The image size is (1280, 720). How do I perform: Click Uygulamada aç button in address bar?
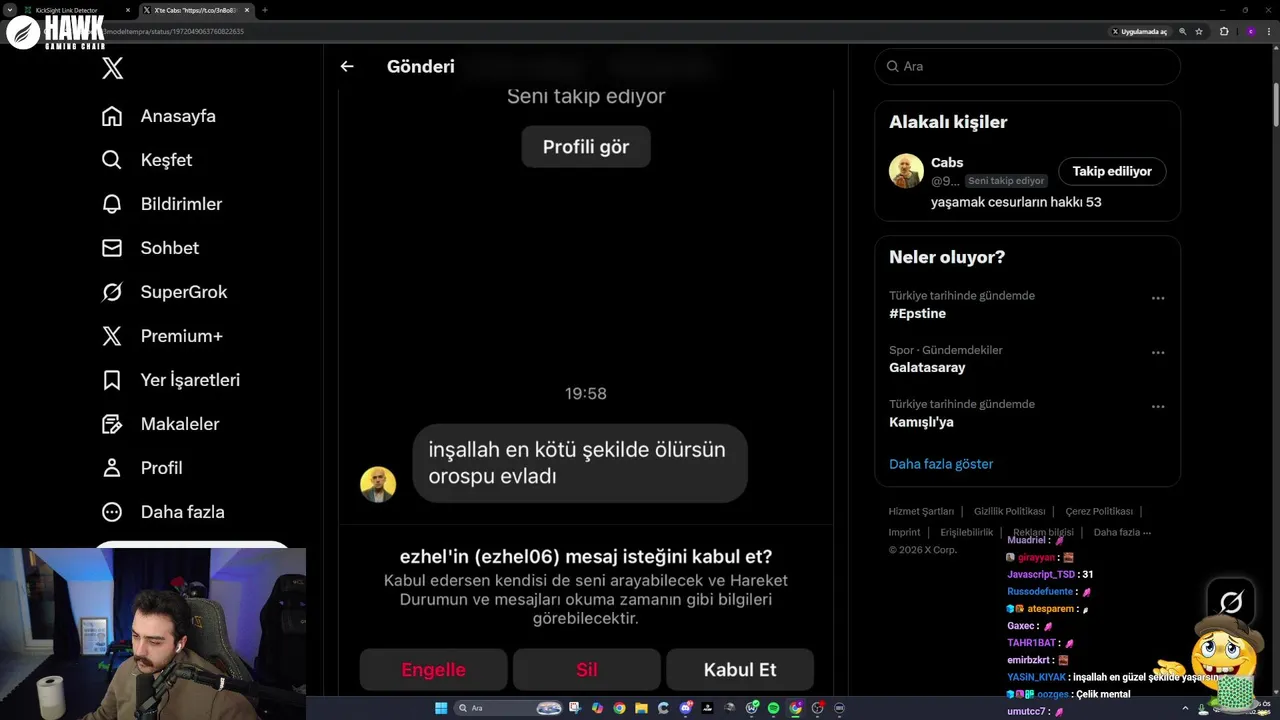[1139, 31]
